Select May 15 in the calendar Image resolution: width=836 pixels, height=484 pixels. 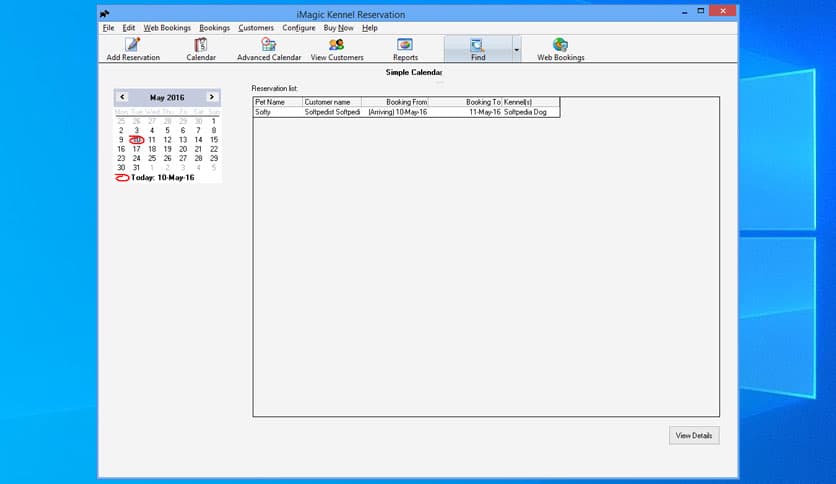click(214, 140)
